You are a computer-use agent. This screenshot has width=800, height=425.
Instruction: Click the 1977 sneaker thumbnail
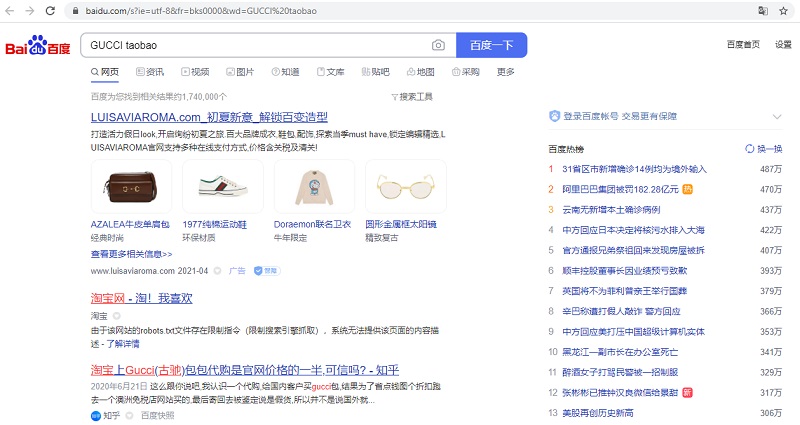click(223, 187)
